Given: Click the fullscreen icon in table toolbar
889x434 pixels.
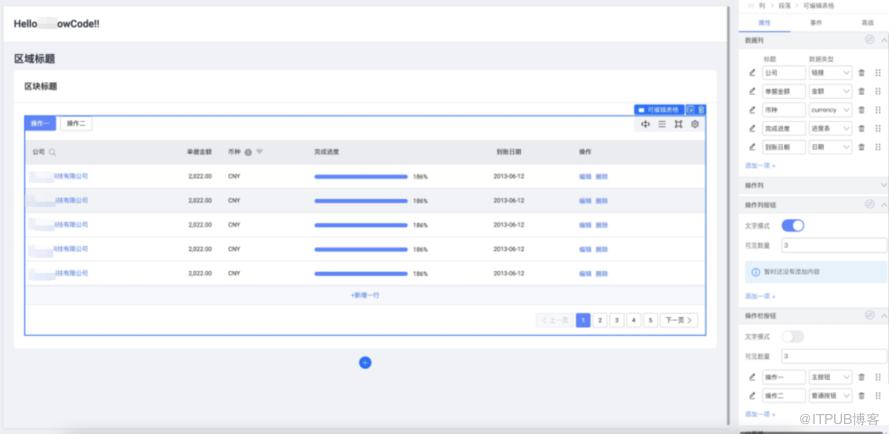Looking at the screenshot, I should click(x=678, y=124).
